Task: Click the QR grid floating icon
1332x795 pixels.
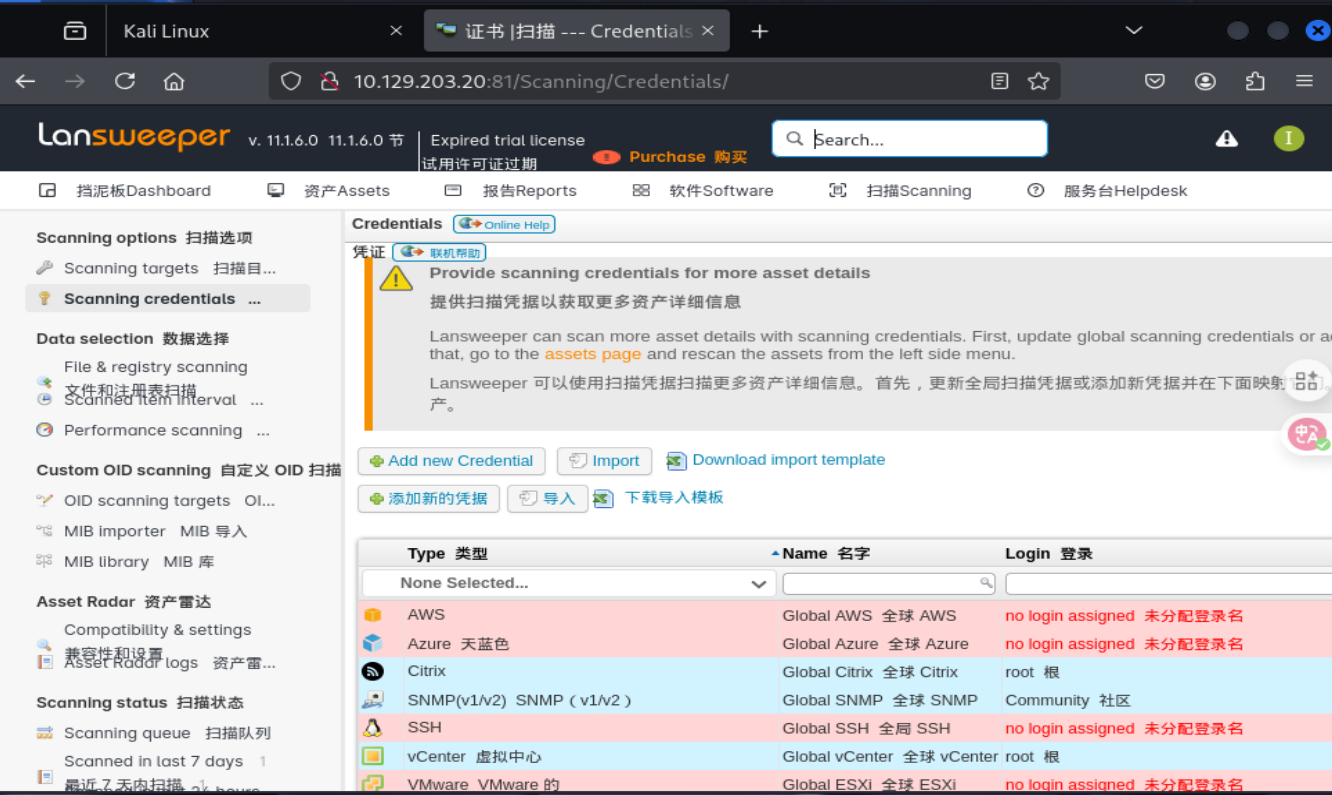Action: 1307,380
